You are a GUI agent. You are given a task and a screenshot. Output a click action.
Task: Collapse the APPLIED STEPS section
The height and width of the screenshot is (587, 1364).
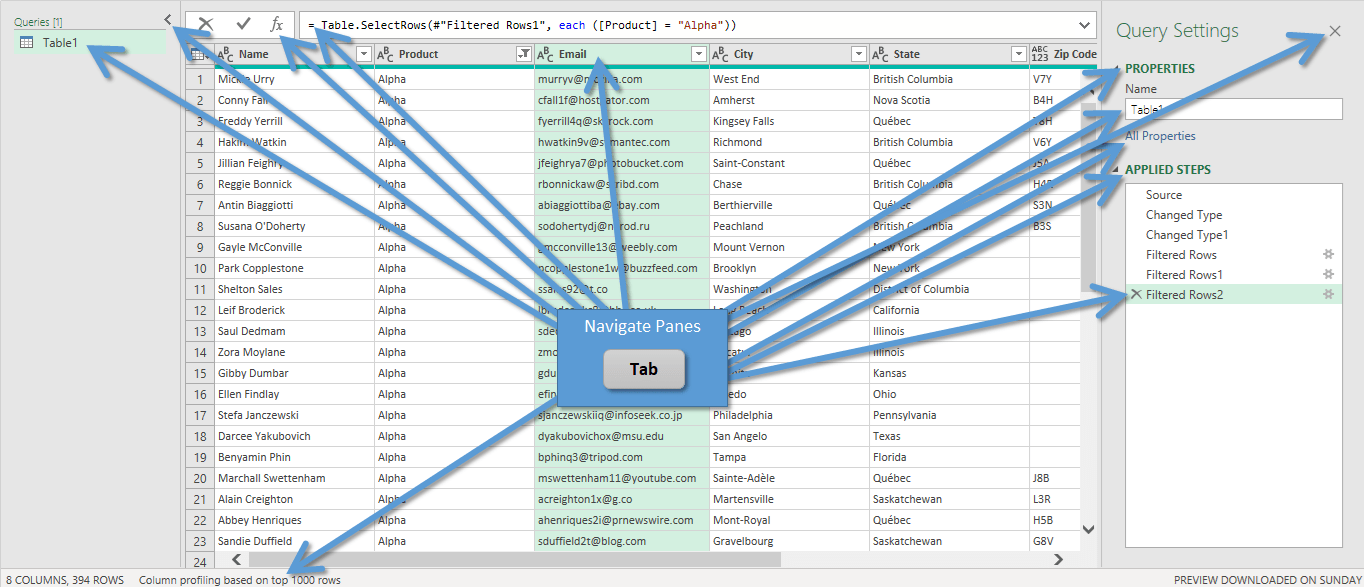(1118, 170)
